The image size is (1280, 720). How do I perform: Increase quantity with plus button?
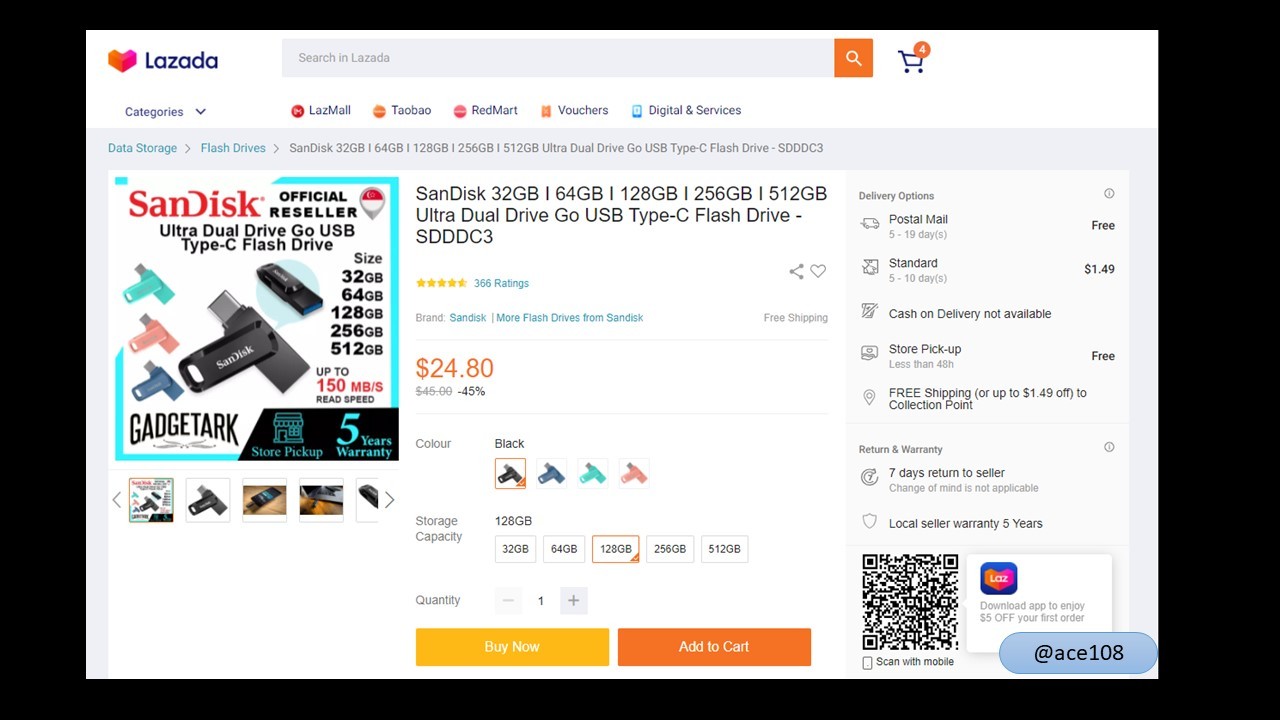pyautogui.click(x=573, y=600)
